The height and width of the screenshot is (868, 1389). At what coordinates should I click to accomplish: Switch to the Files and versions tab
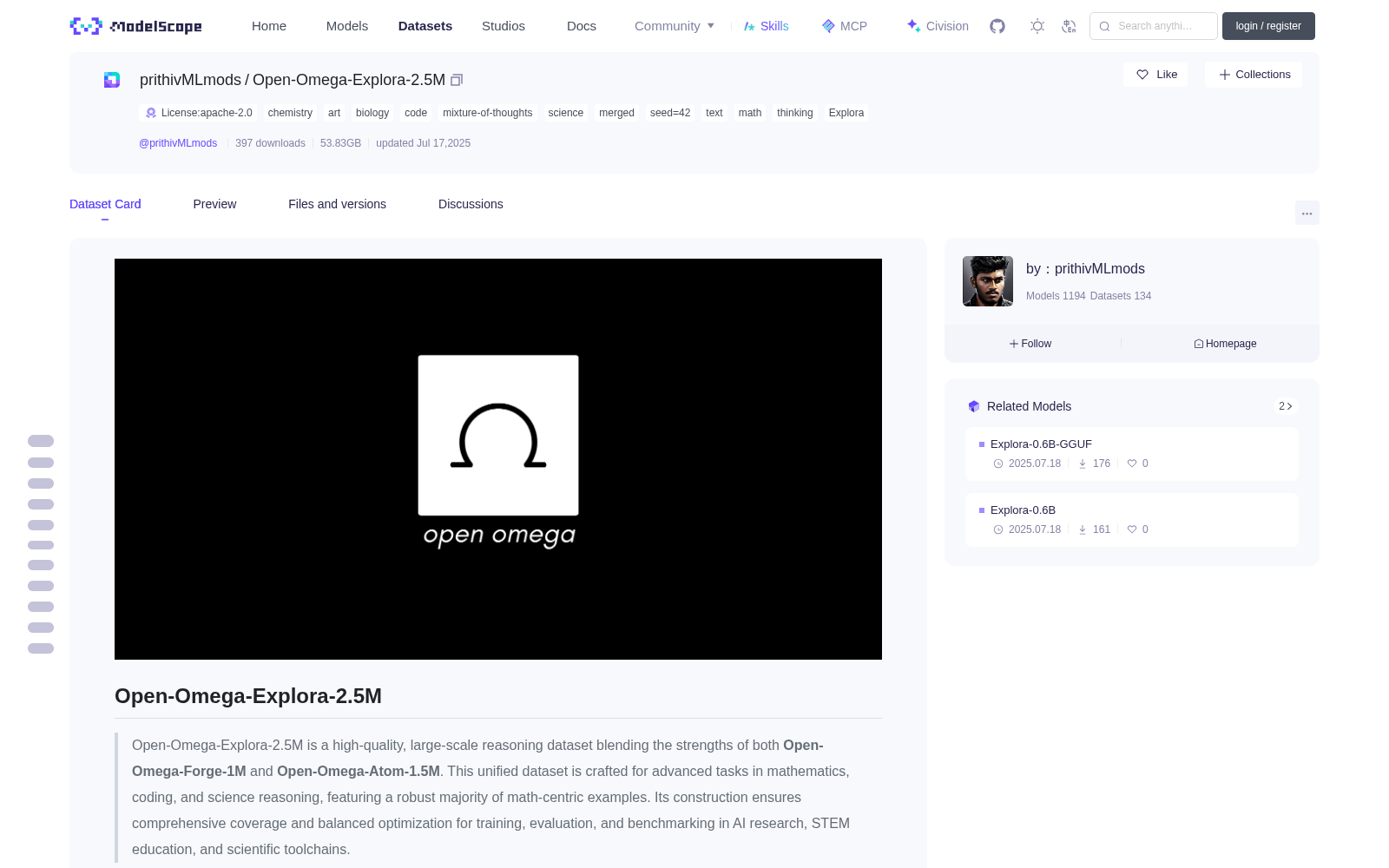click(x=337, y=204)
